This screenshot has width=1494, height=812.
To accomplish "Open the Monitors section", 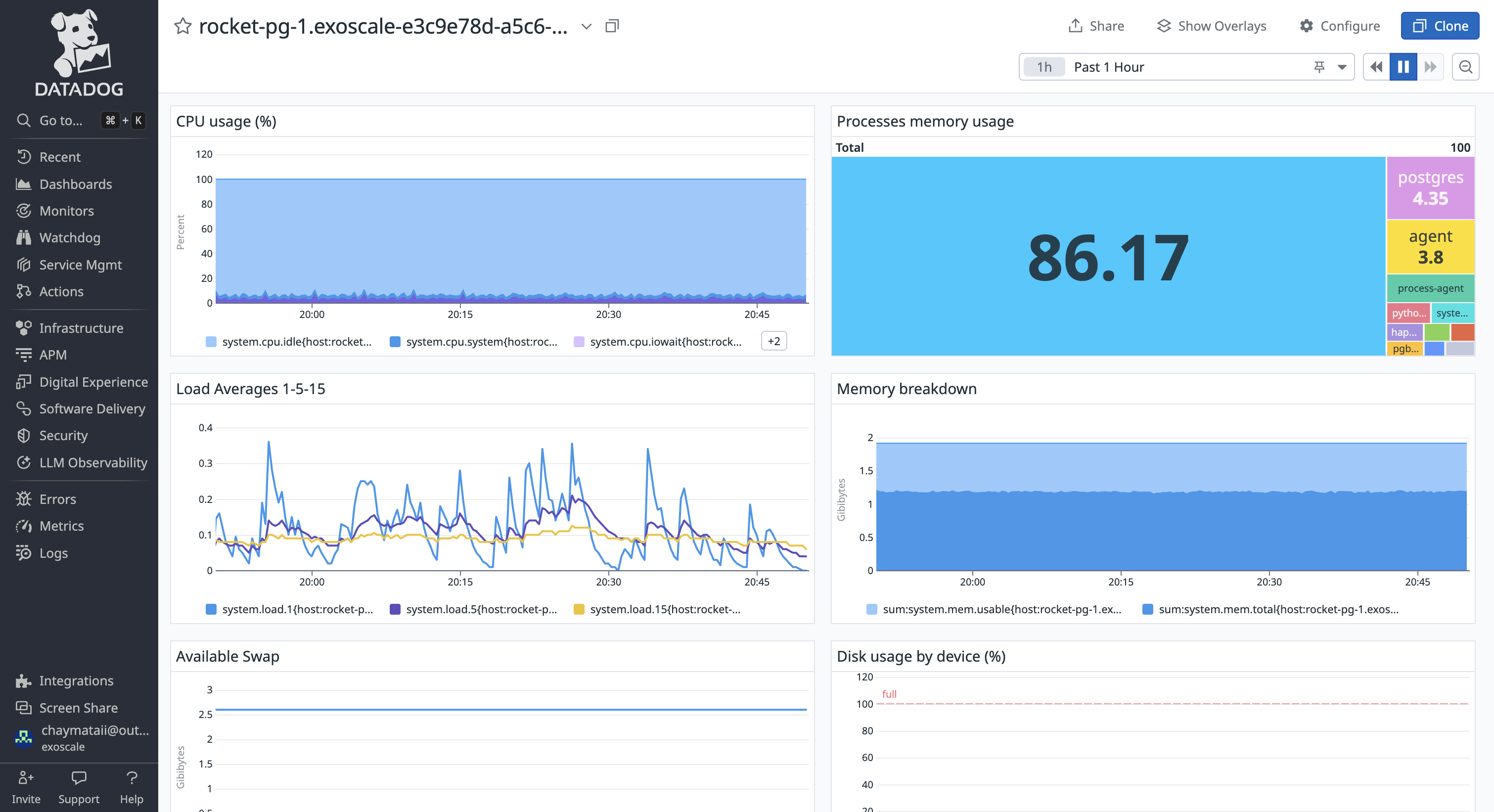I will [67, 211].
